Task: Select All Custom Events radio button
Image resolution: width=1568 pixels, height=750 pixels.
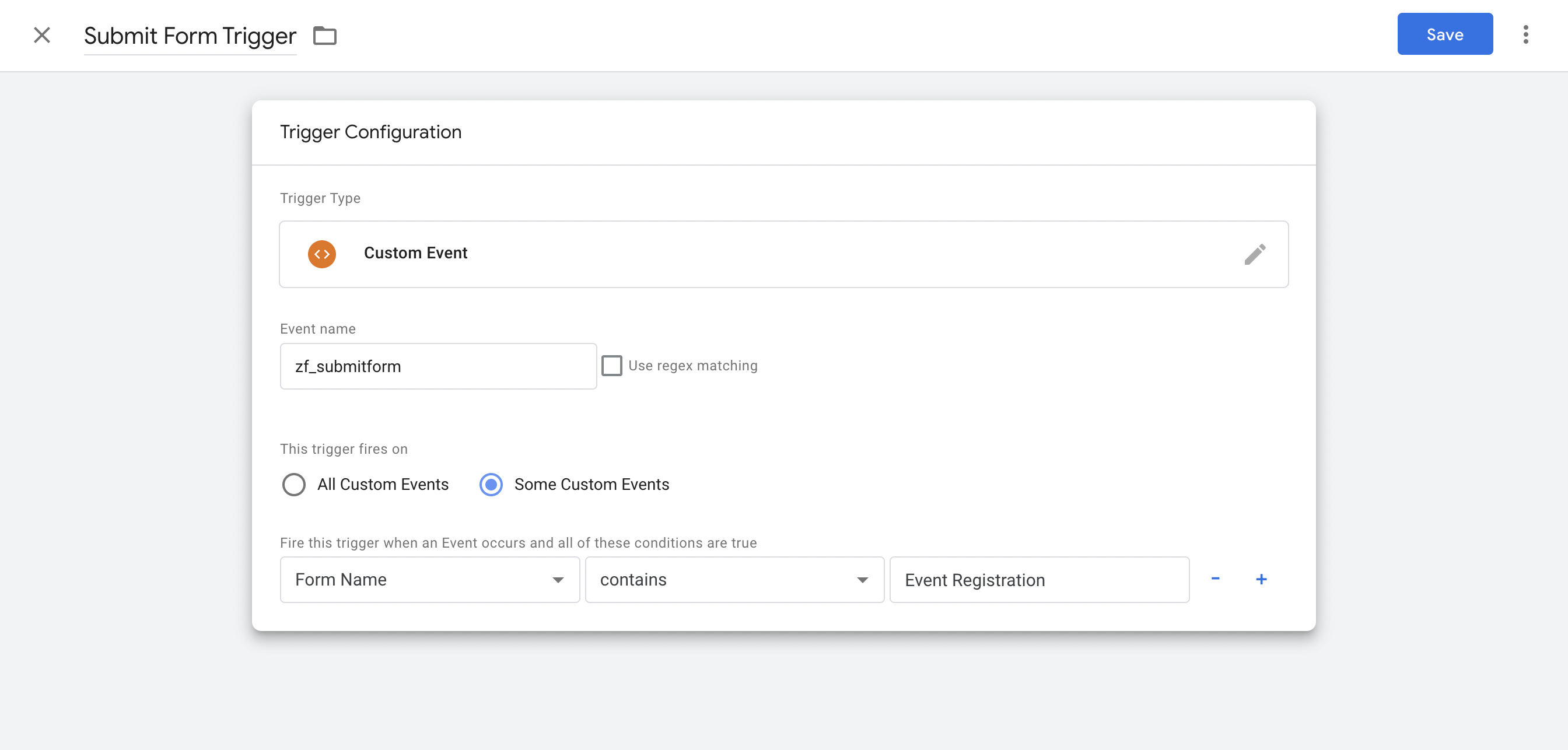Action: pos(294,485)
